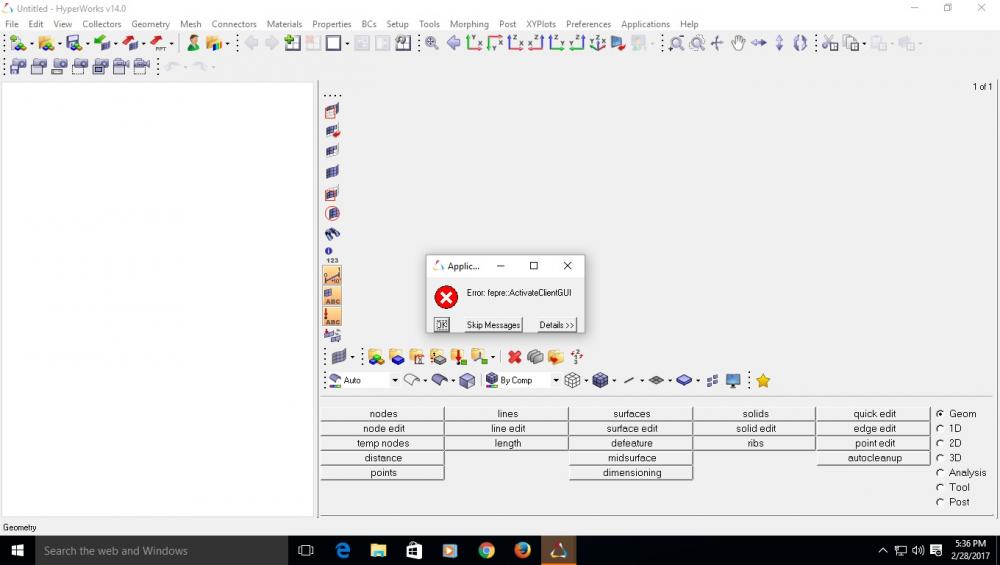Click the Save Model disk icon
Image resolution: width=1000 pixels, height=565 pixels.
(73, 43)
